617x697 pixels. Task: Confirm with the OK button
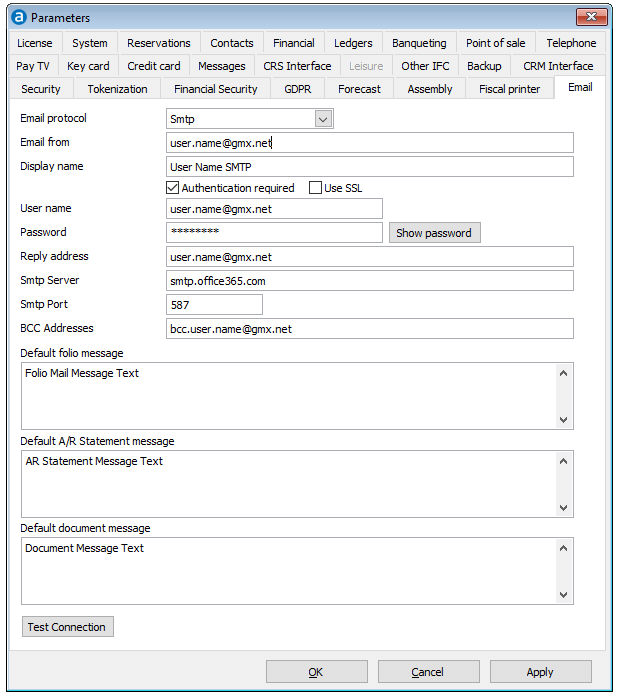coord(317,672)
